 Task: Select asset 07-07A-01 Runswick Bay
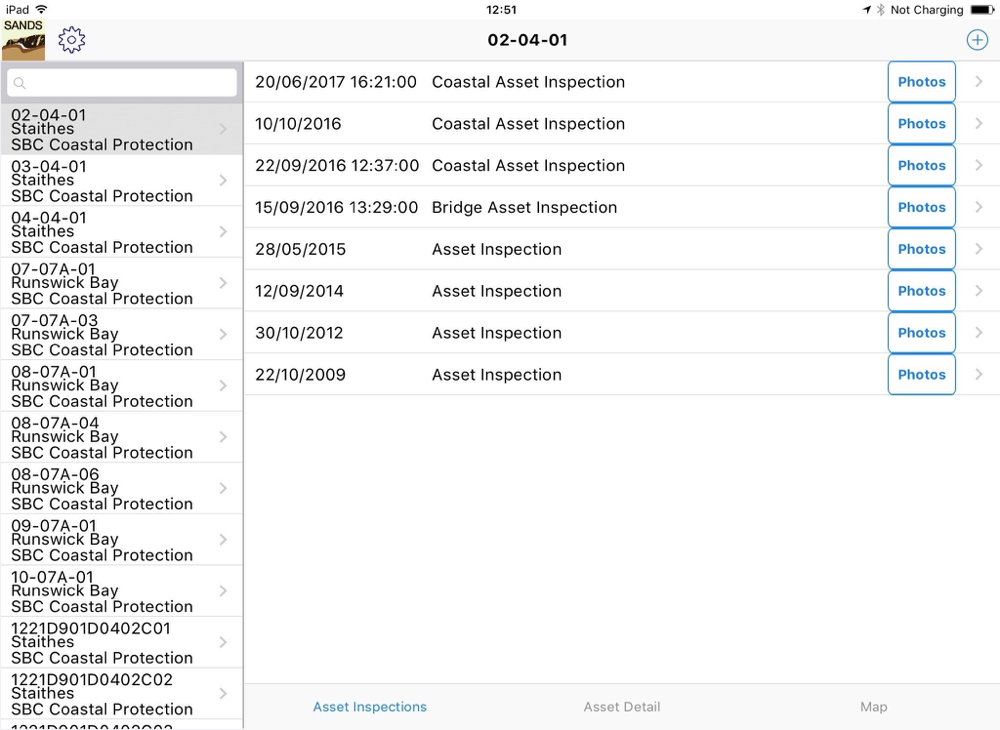tap(122, 284)
